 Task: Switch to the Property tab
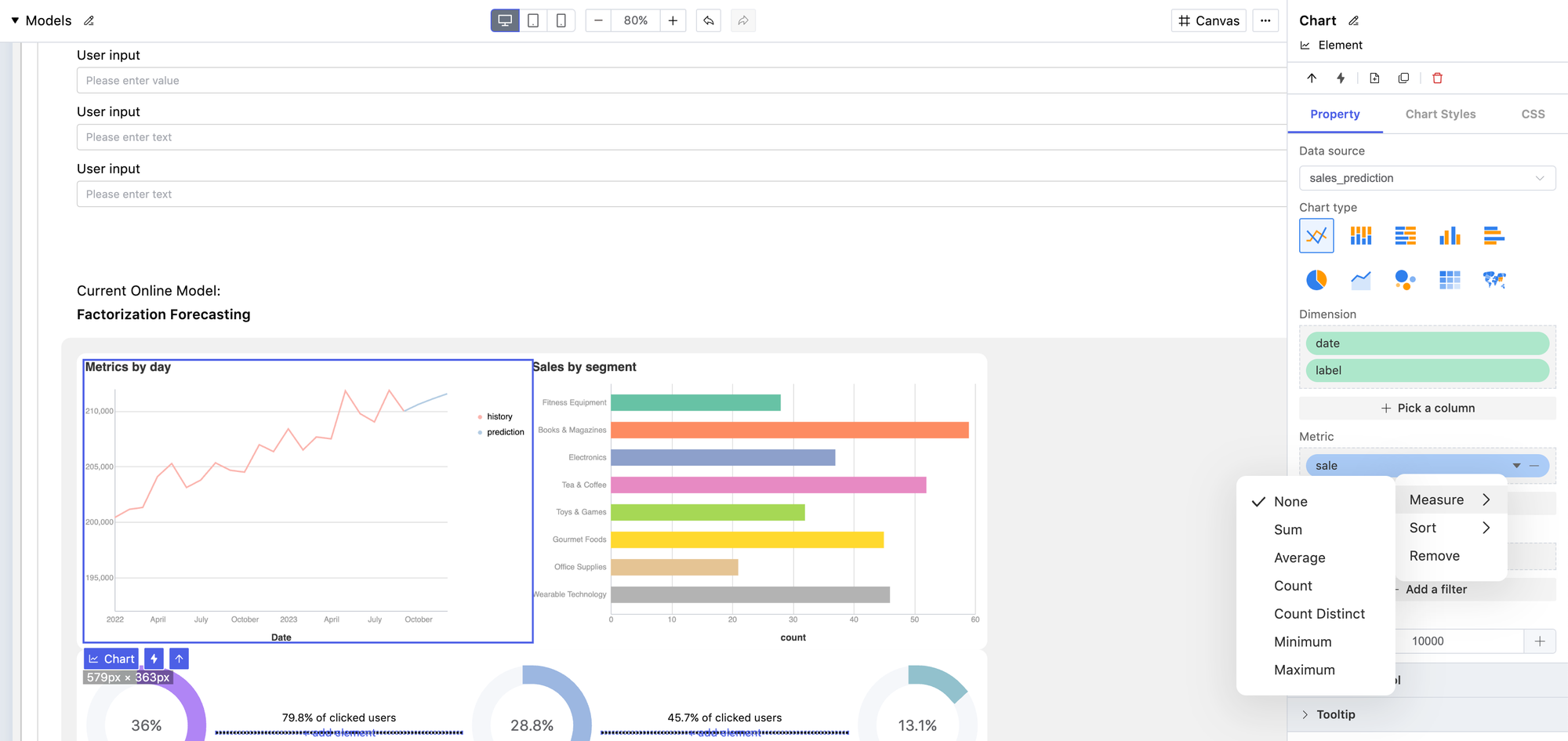pos(1335,114)
